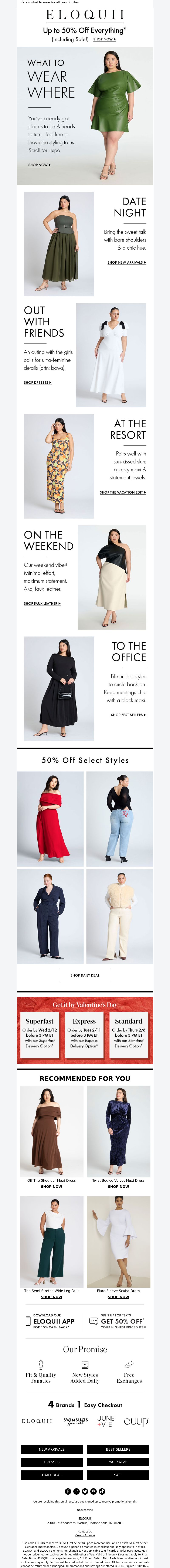The image size is (170, 1568).
Task: Open the Instagram social icon
Action: pyautogui.click(x=76, y=1491)
